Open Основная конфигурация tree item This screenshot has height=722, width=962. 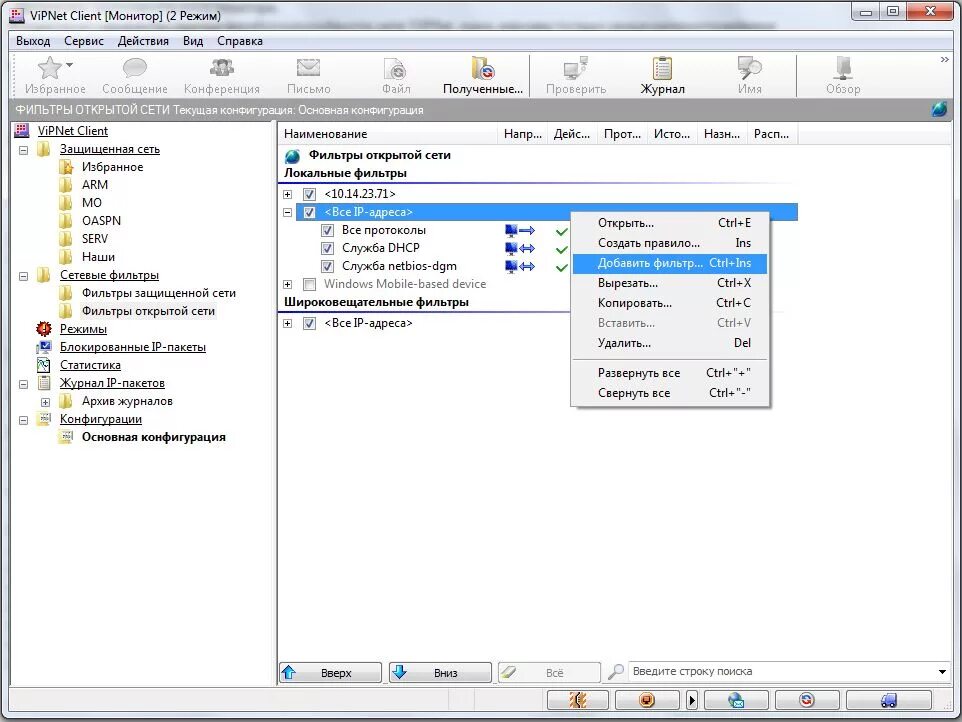[x=154, y=437]
